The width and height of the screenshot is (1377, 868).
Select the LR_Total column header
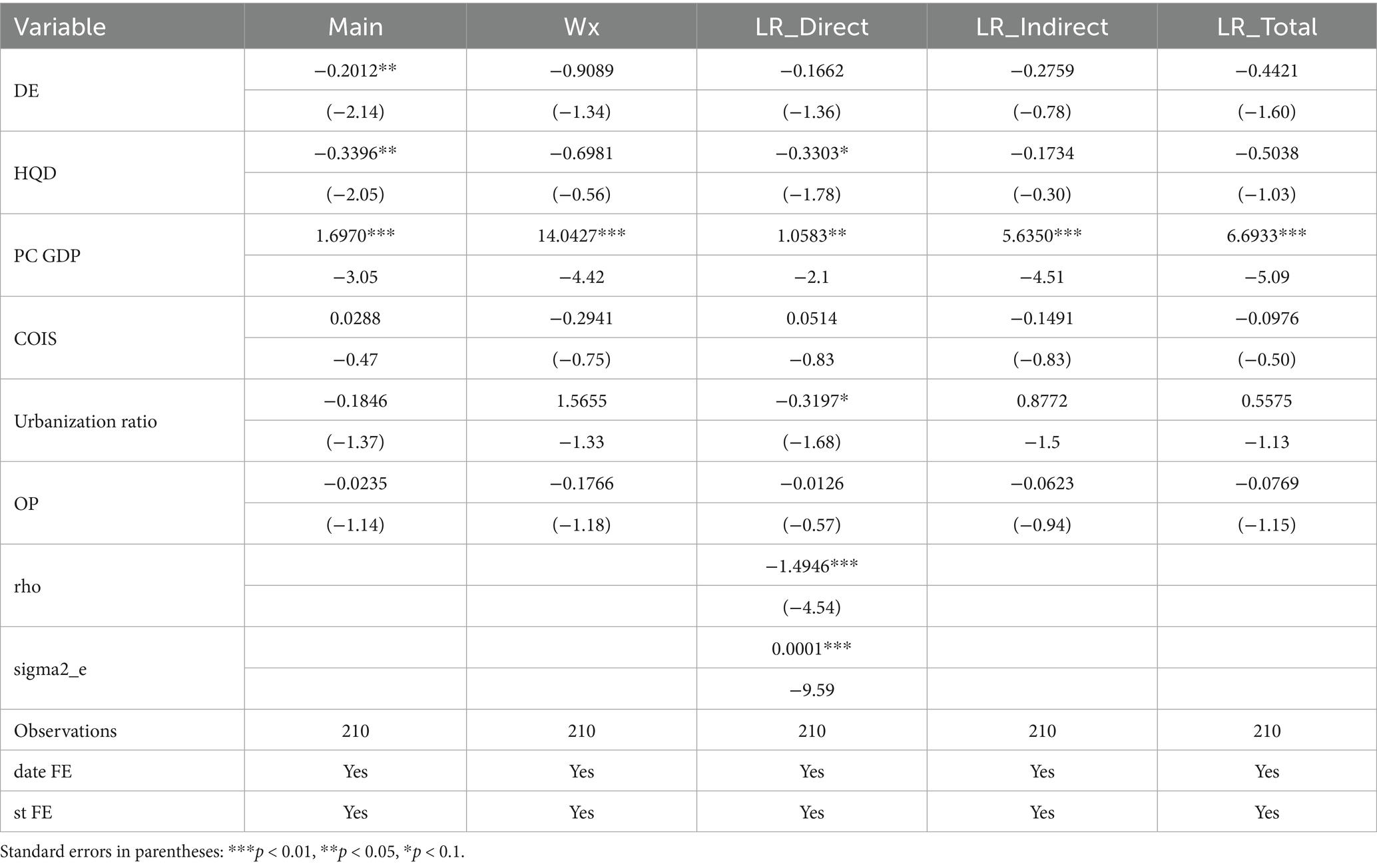1266,27
